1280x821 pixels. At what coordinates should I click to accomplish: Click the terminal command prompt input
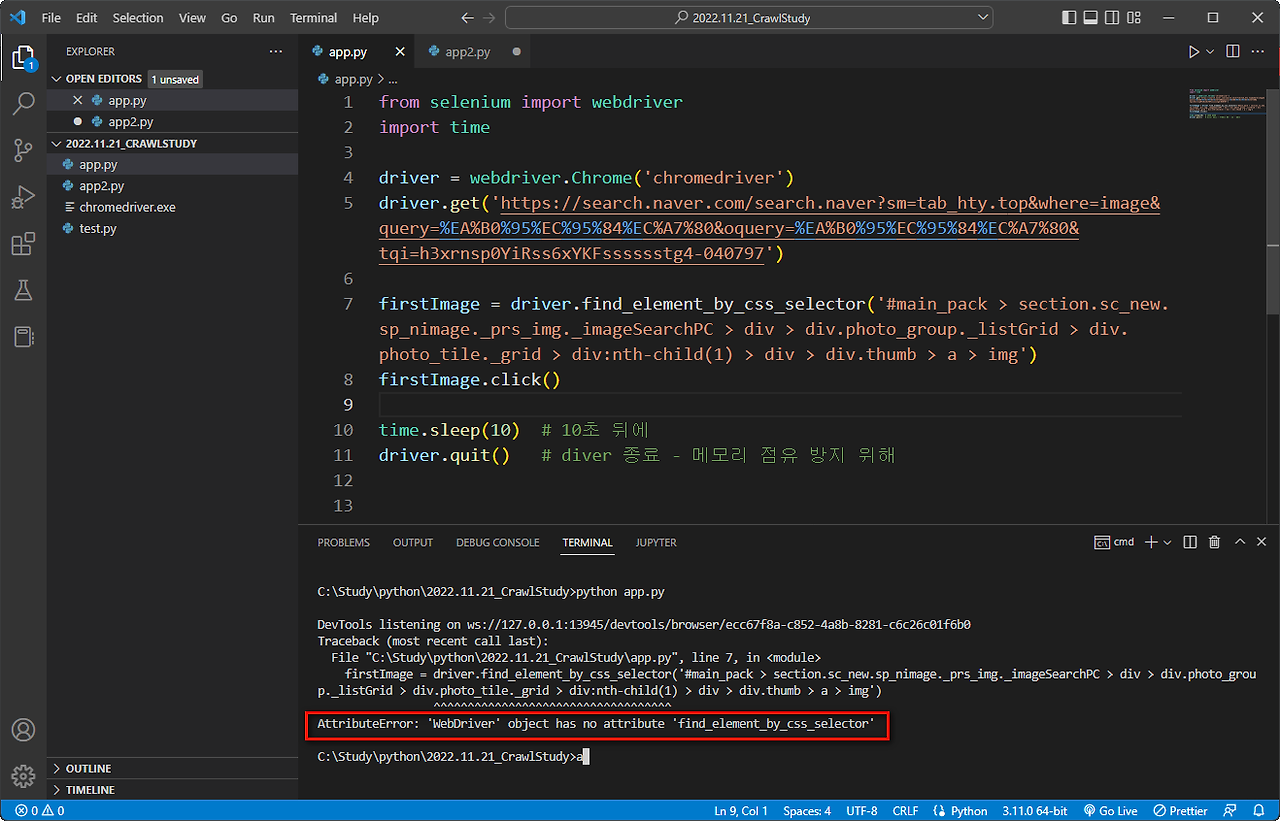[585, 756]
